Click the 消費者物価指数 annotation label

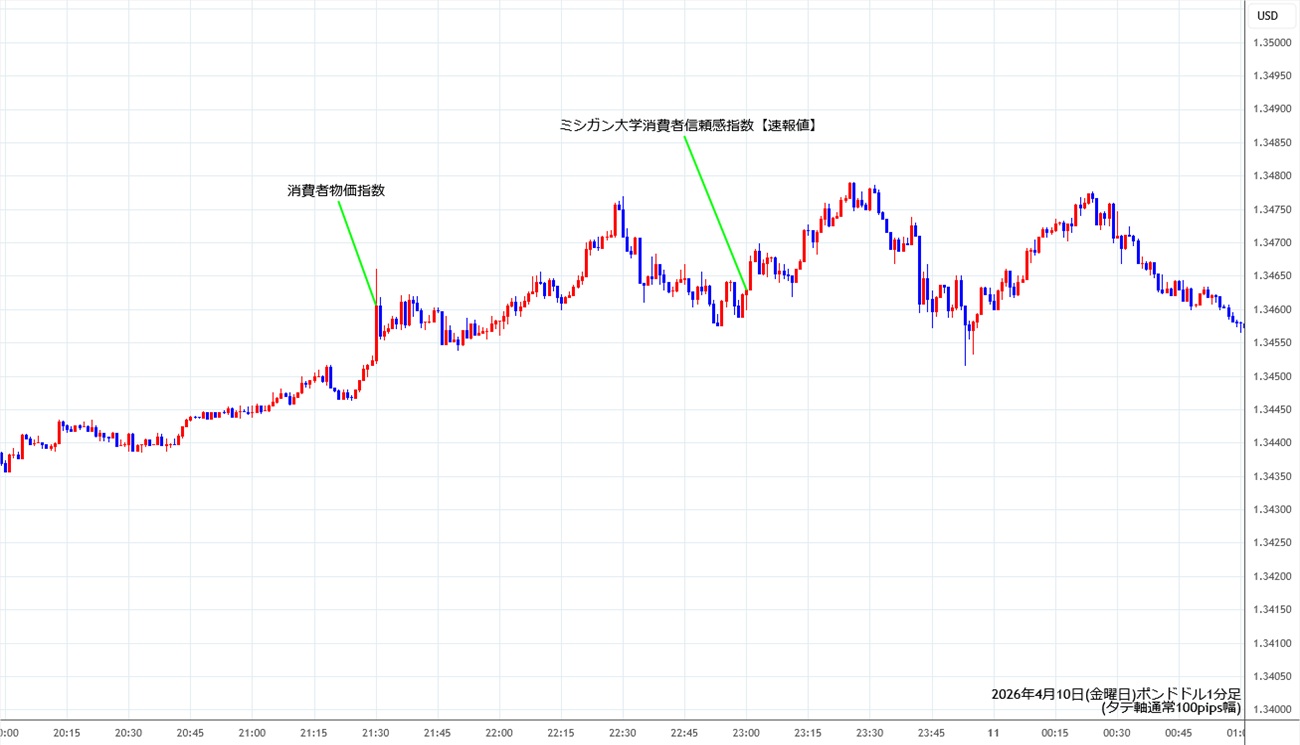click(x=336, y=190)
